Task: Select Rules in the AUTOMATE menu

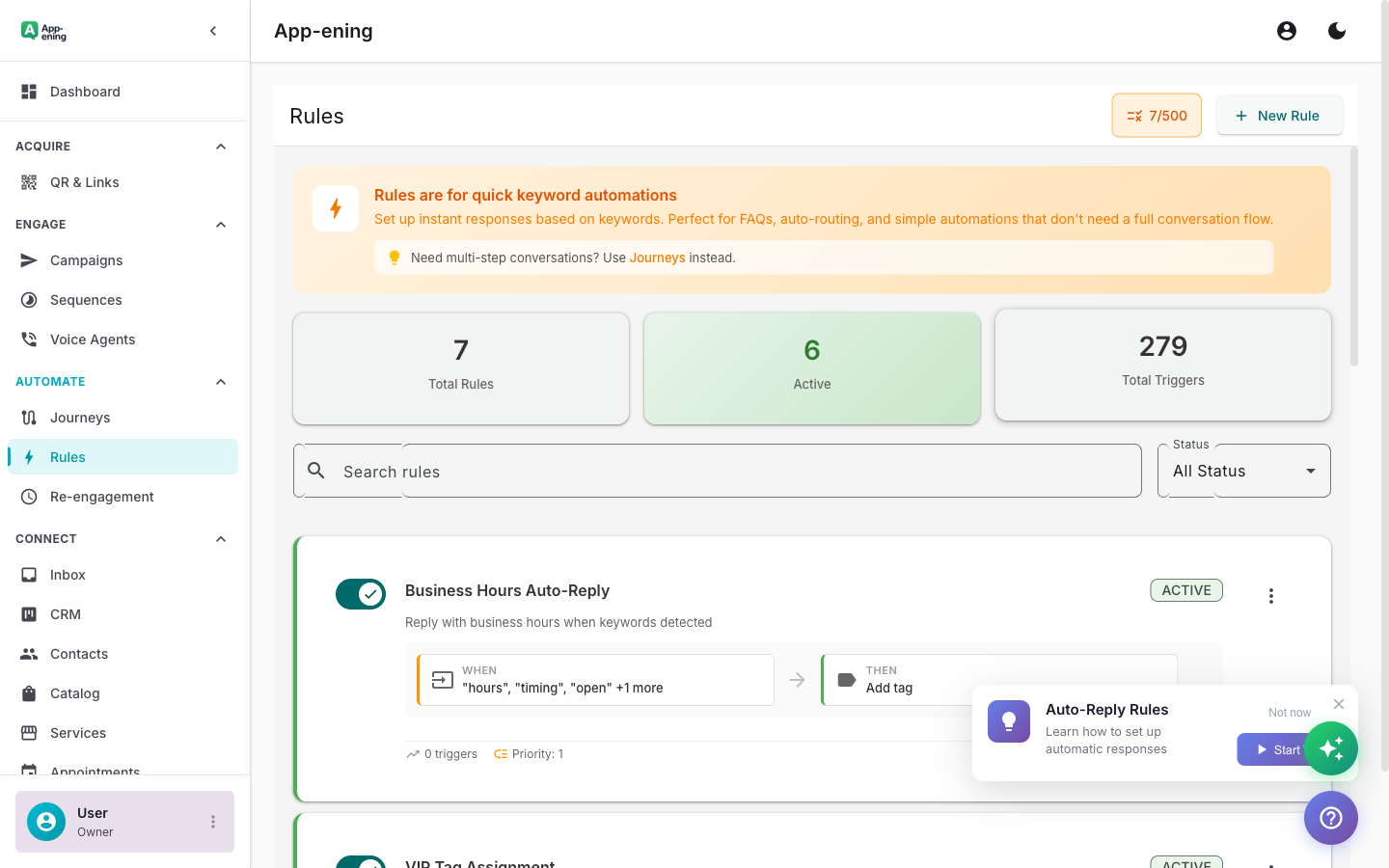Action: 68,456
